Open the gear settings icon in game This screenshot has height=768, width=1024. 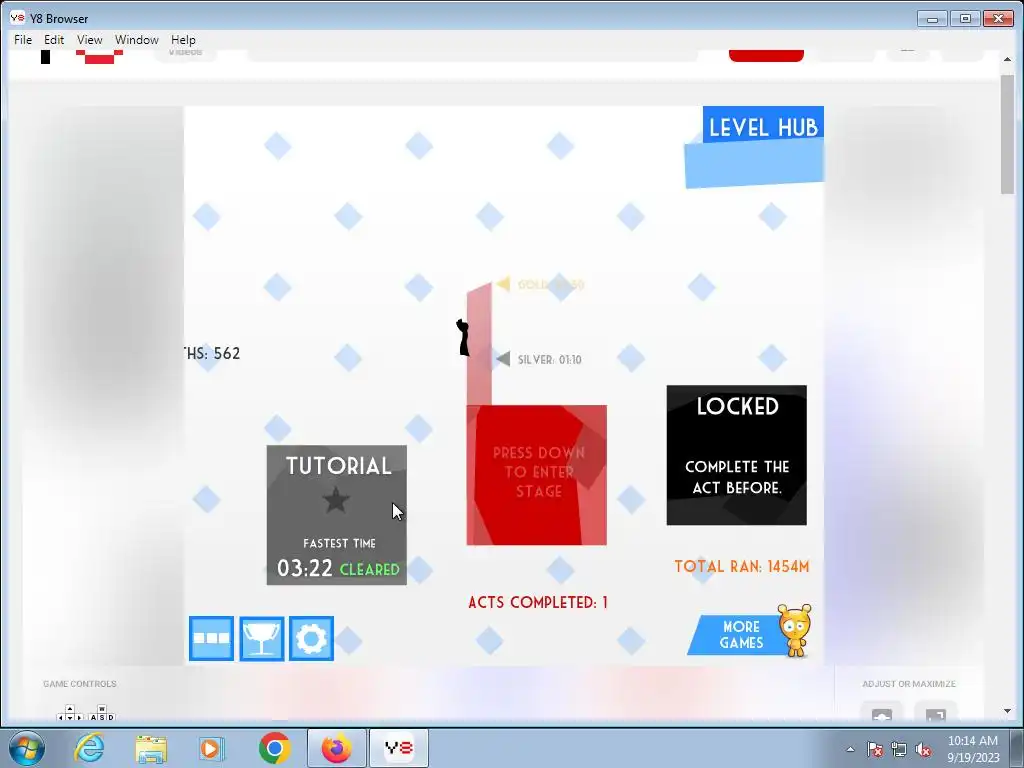[x=312, y=638]
